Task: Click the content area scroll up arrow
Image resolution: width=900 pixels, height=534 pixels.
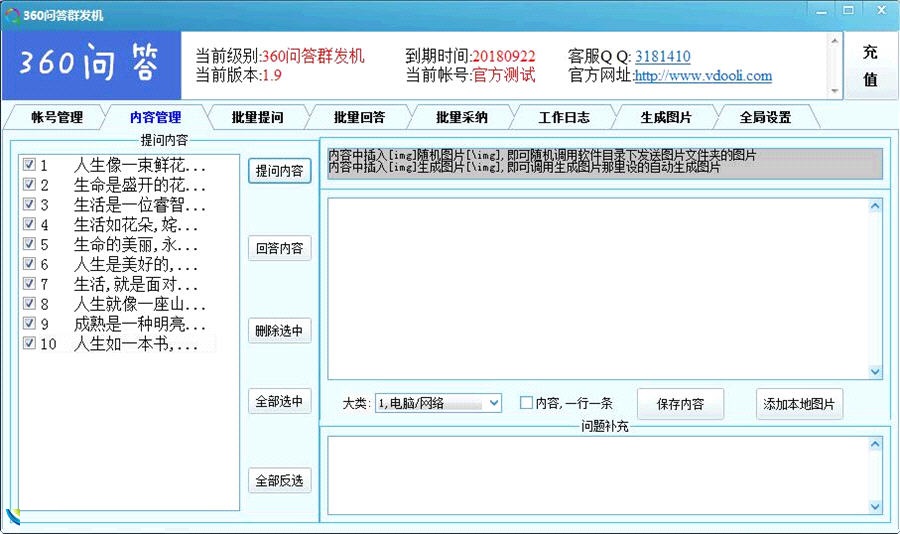Action: pyautogui.click(x=875, y=206)
